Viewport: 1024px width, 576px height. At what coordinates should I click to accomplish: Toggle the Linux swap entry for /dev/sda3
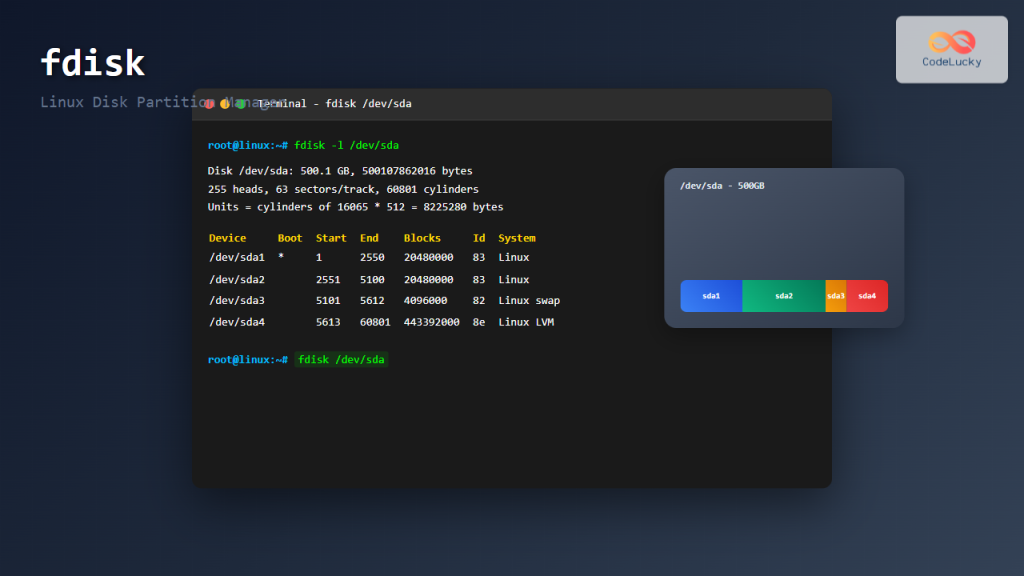click(528, 300)
